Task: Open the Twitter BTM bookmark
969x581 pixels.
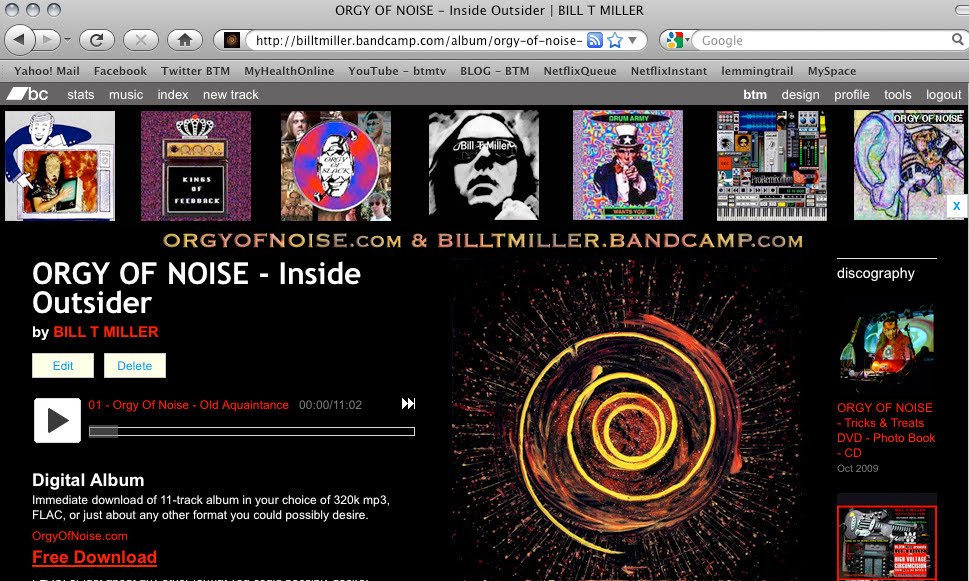Action: click(195, 71)
